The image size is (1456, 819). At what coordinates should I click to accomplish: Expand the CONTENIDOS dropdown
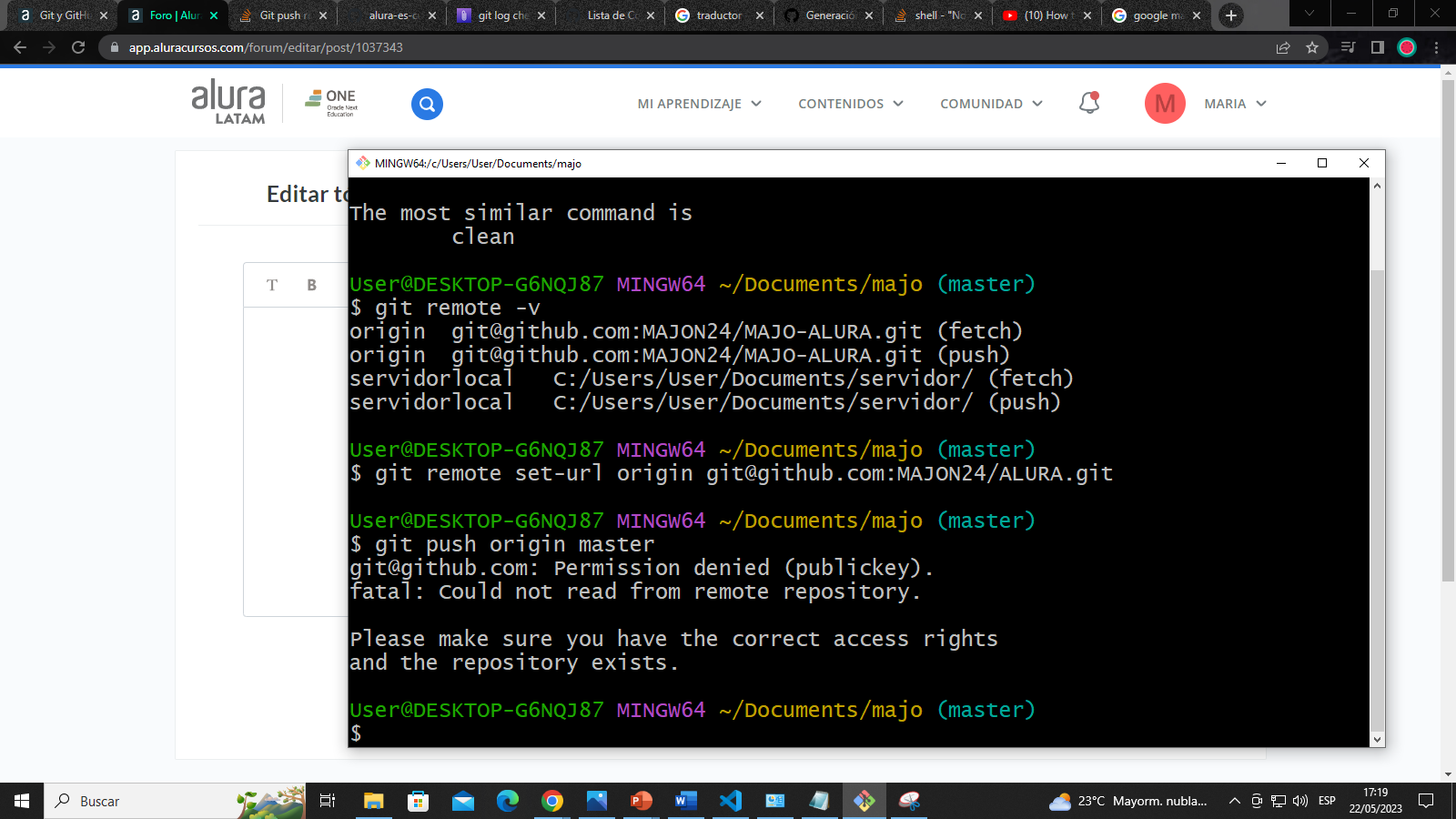(x=851, y=104)
